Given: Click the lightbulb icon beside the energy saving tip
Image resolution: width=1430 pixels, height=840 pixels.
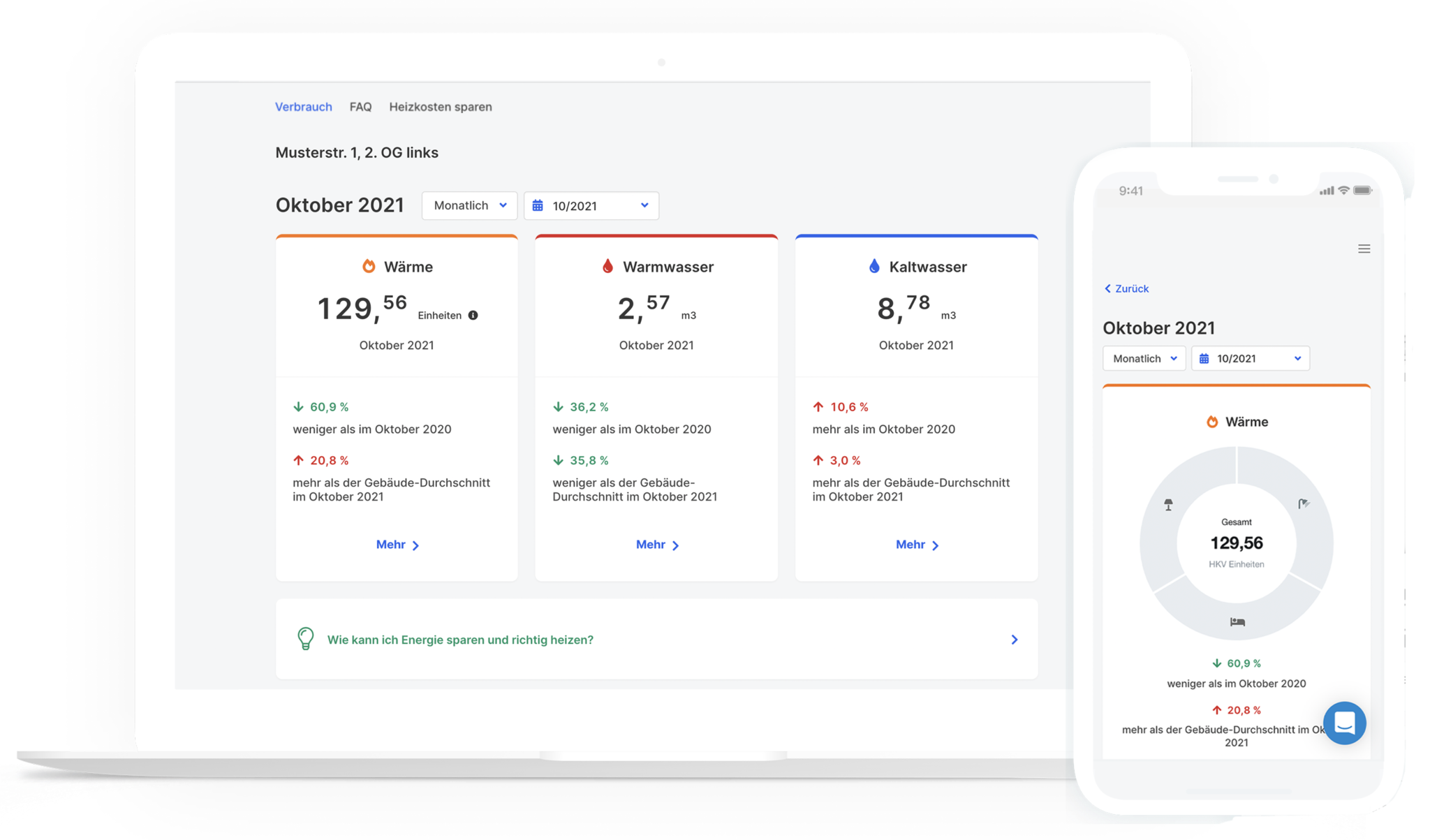Looking at the screenshot, I should 305,639.
